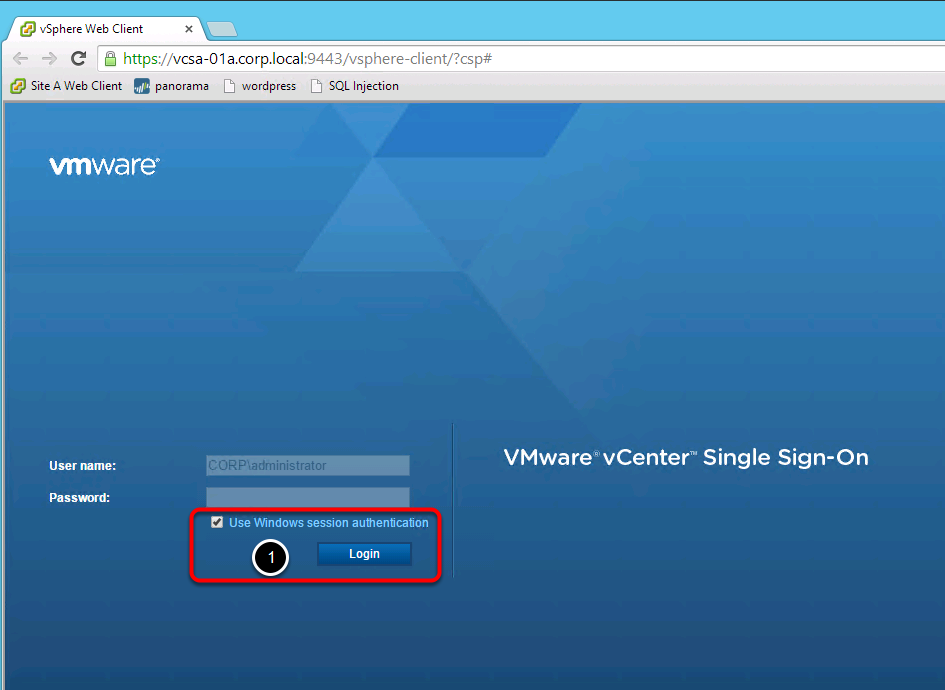945x690 pixels.
Task: Open the panorama bookmark
Action: (172, 86)
